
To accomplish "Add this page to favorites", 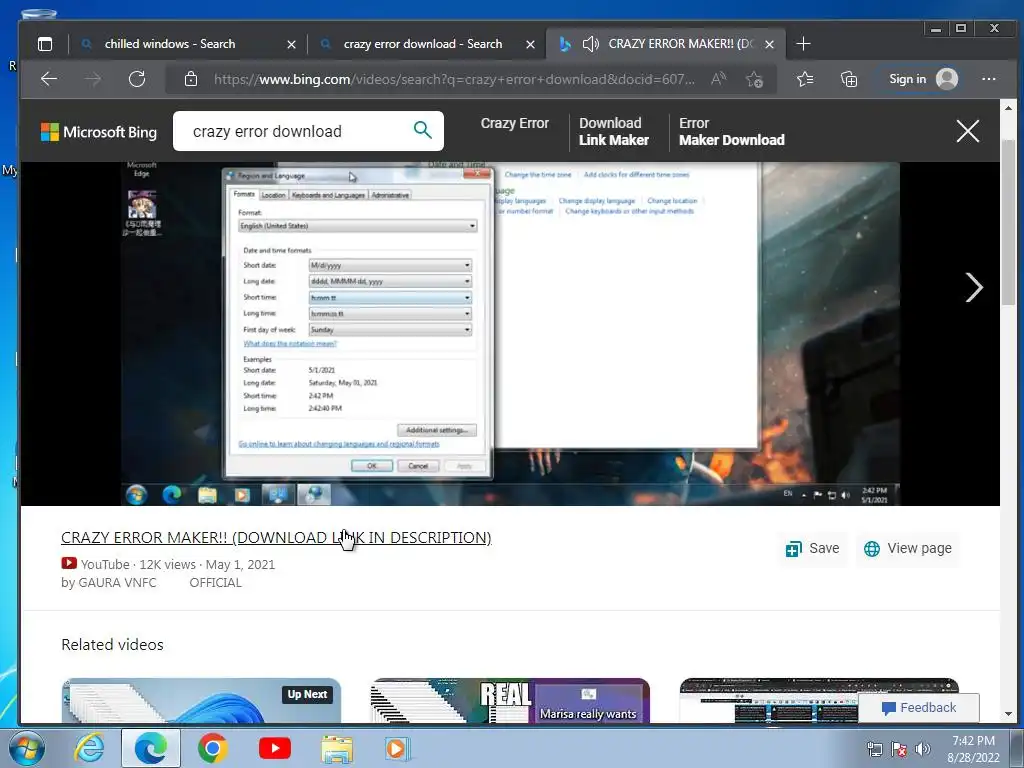I will [754, 80].
